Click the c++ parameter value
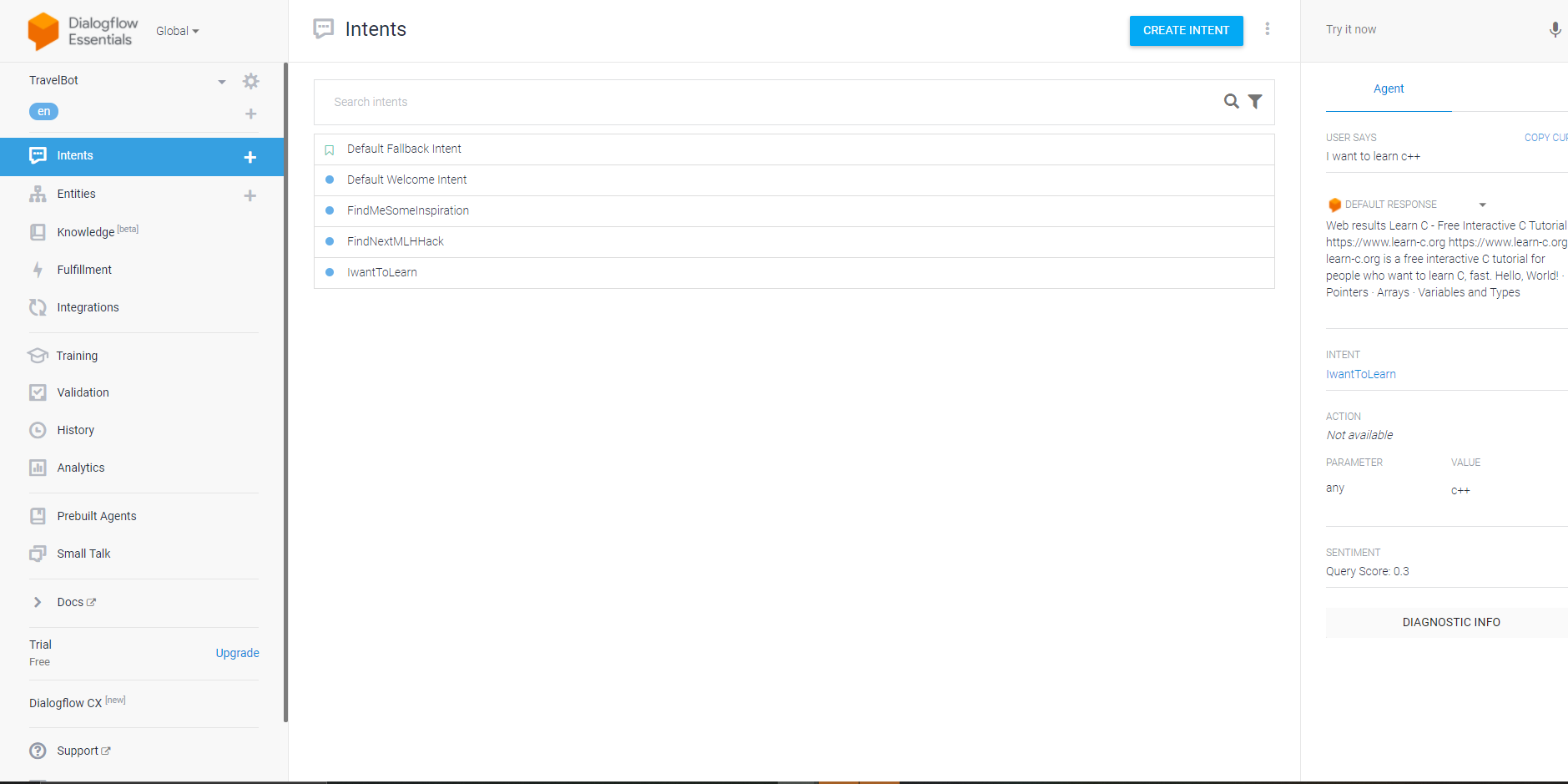 1460,491
